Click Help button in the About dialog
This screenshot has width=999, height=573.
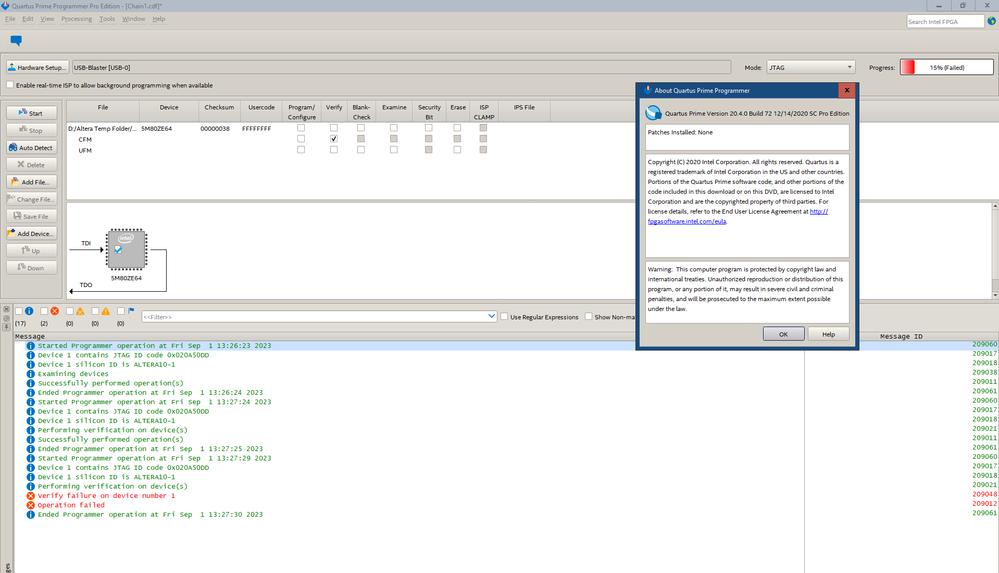pyautogui.click(x=828, y=334)
